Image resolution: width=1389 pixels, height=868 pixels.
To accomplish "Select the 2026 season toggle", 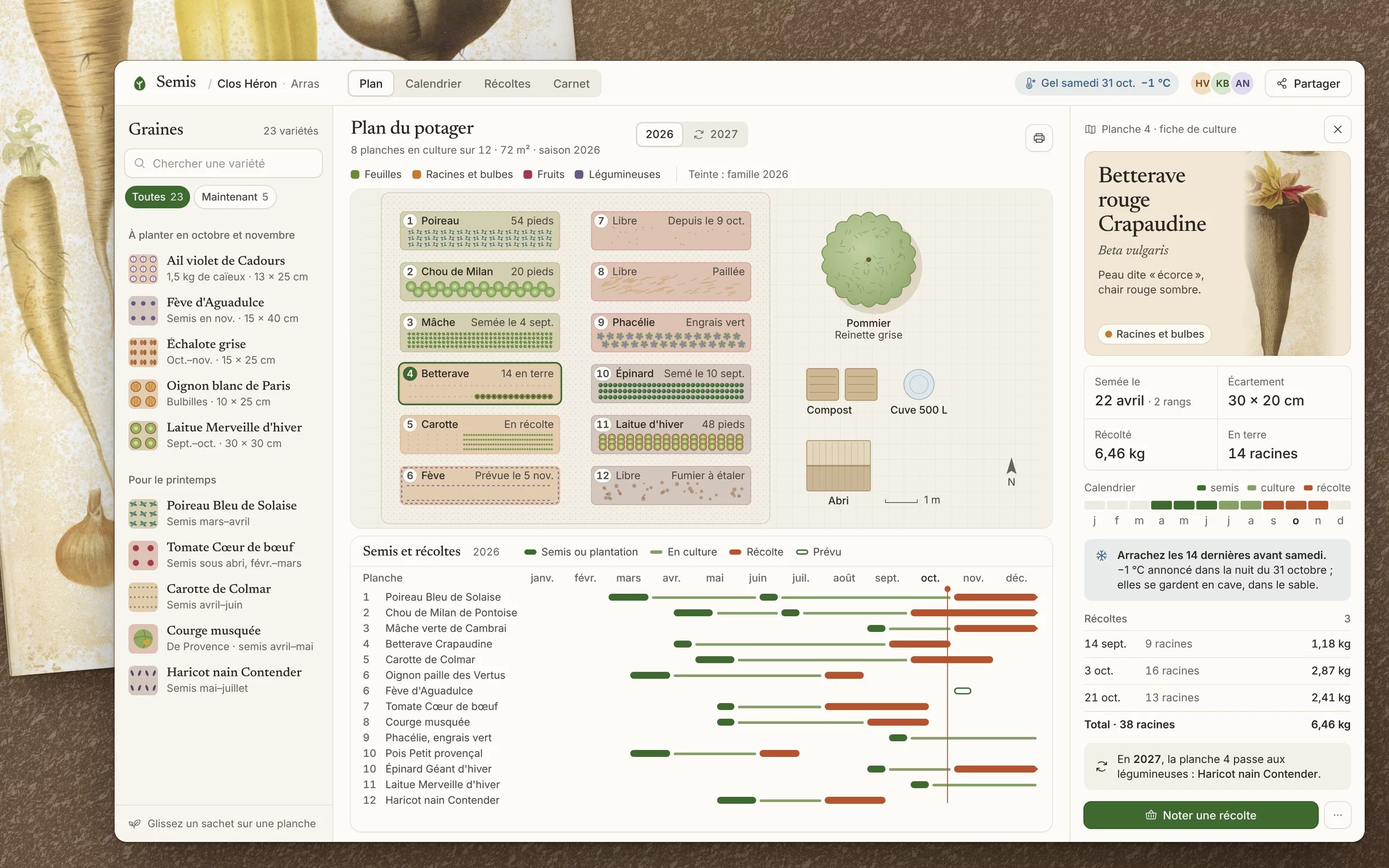I will (659, 134).
